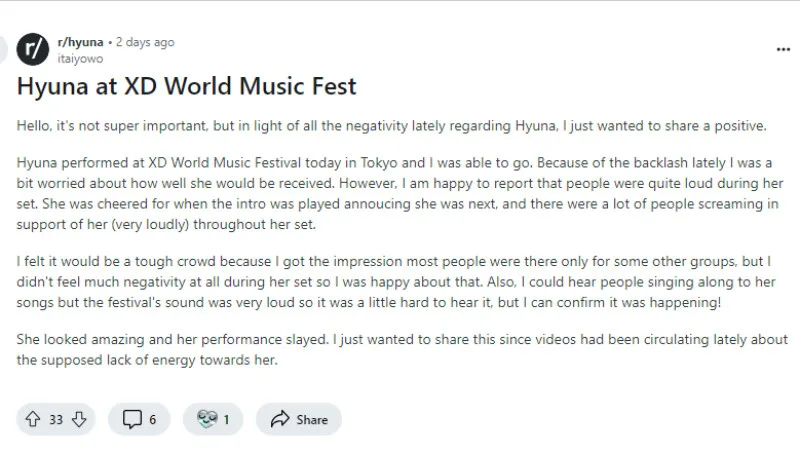Downvote the Hyuna post
This screenshot has height=454, width=800.
coord(78,420)
